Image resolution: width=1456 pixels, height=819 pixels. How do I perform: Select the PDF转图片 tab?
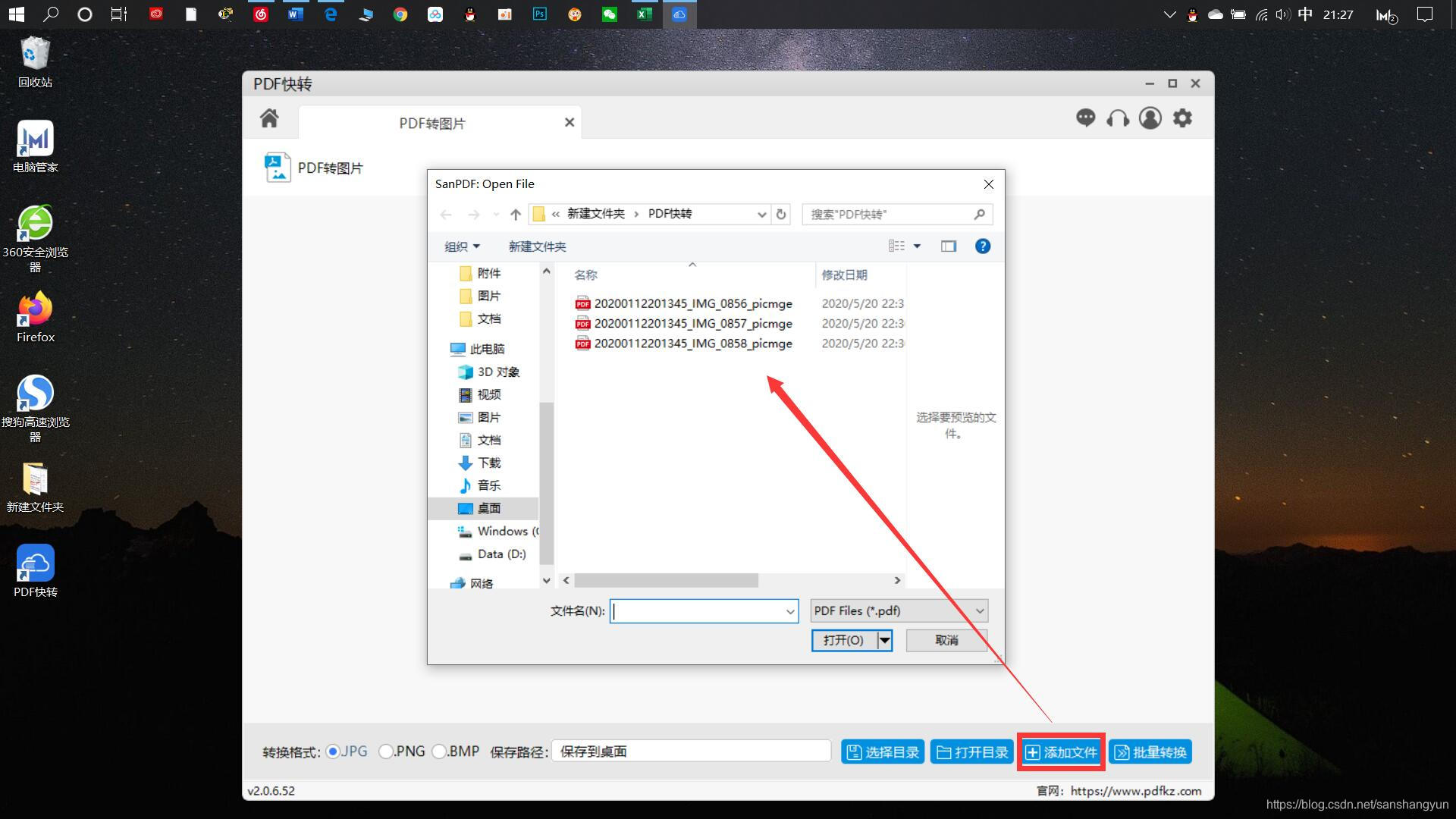(x=432, y=123)
